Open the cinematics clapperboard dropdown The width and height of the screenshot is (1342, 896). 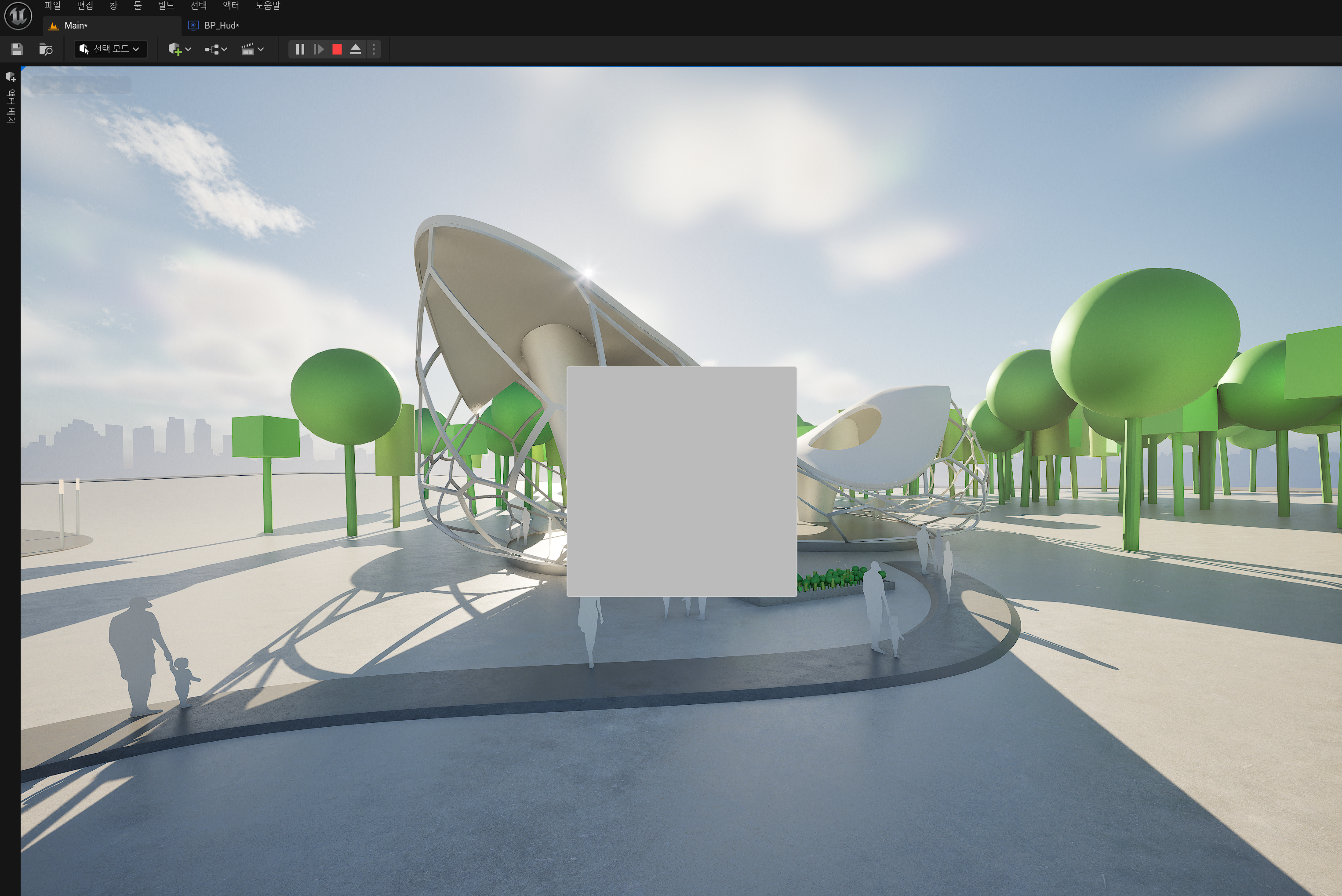tap(252, 49)
